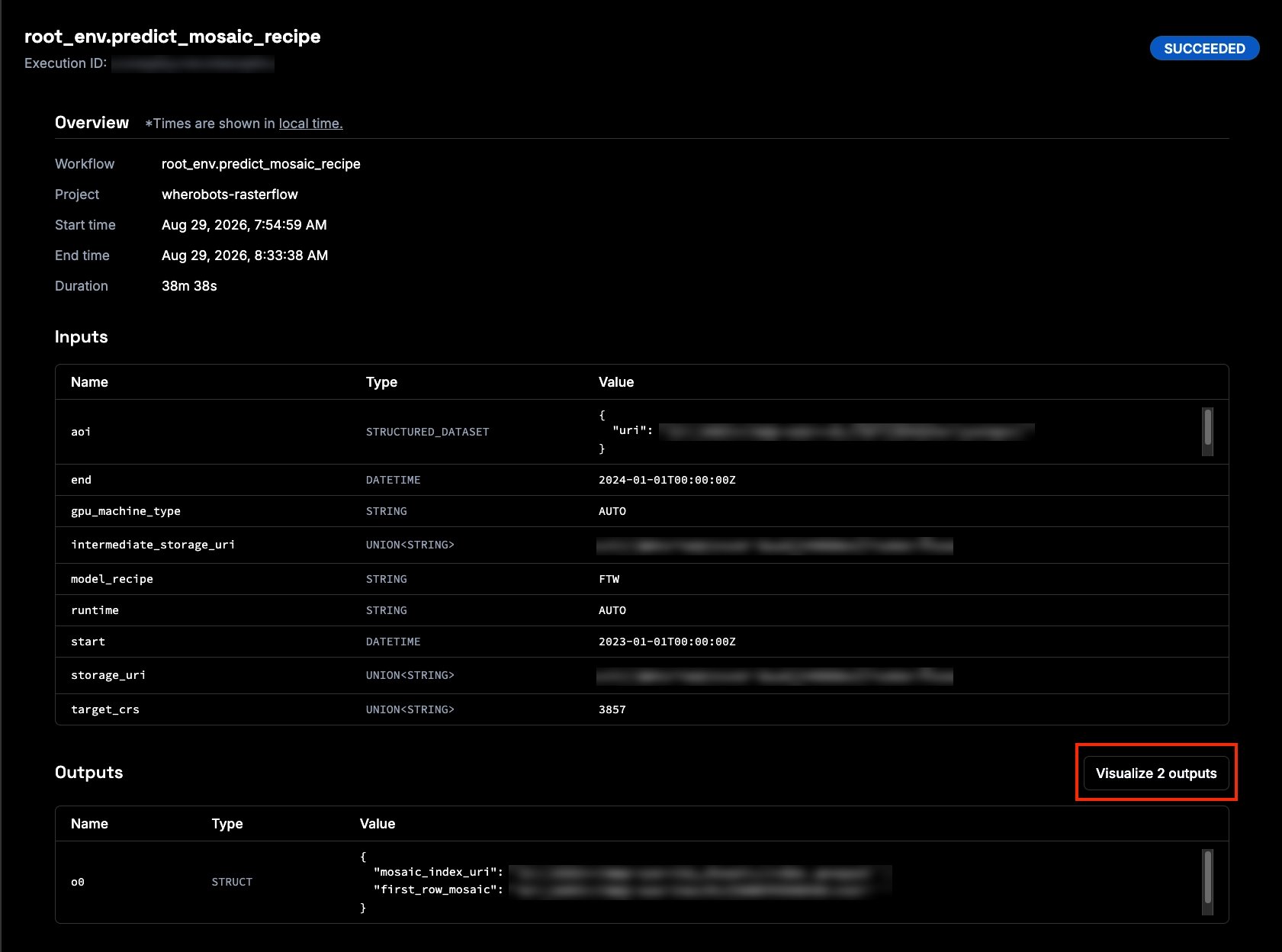Screen dimensions: 1282x952
Task: Click the start input name cell
Action: pyautogui.click(x=88, y=642)
